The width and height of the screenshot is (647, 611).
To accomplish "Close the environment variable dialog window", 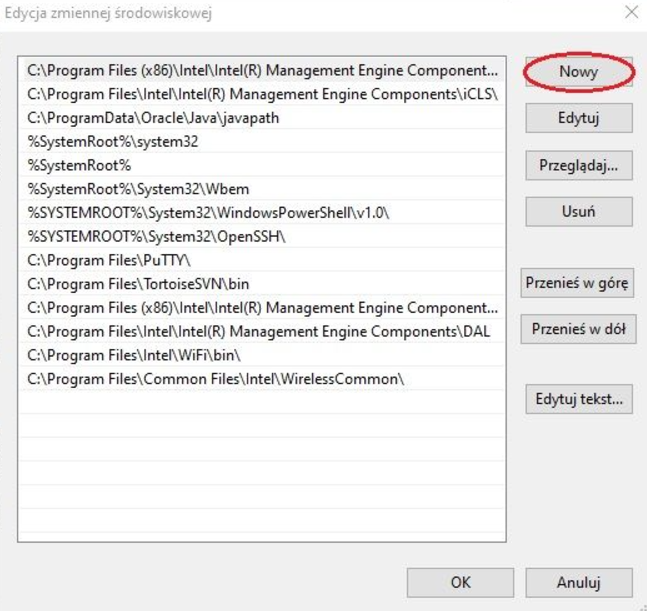I will point(630,13).
